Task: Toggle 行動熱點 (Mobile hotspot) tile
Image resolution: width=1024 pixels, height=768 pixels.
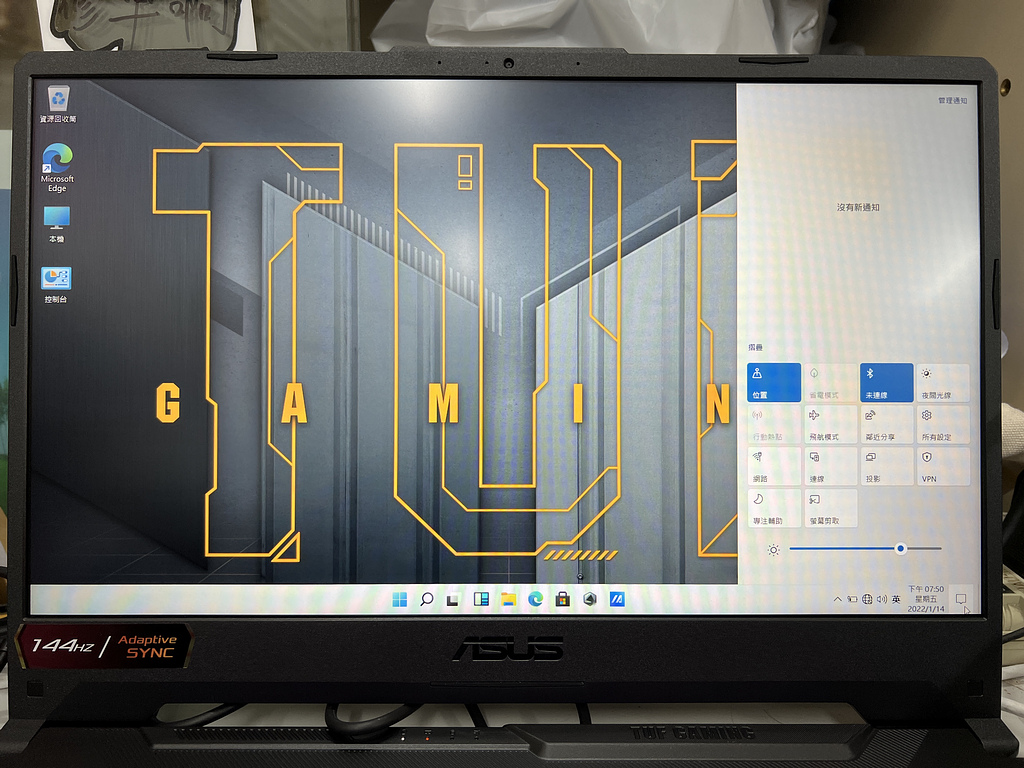Action: [774, 424]
